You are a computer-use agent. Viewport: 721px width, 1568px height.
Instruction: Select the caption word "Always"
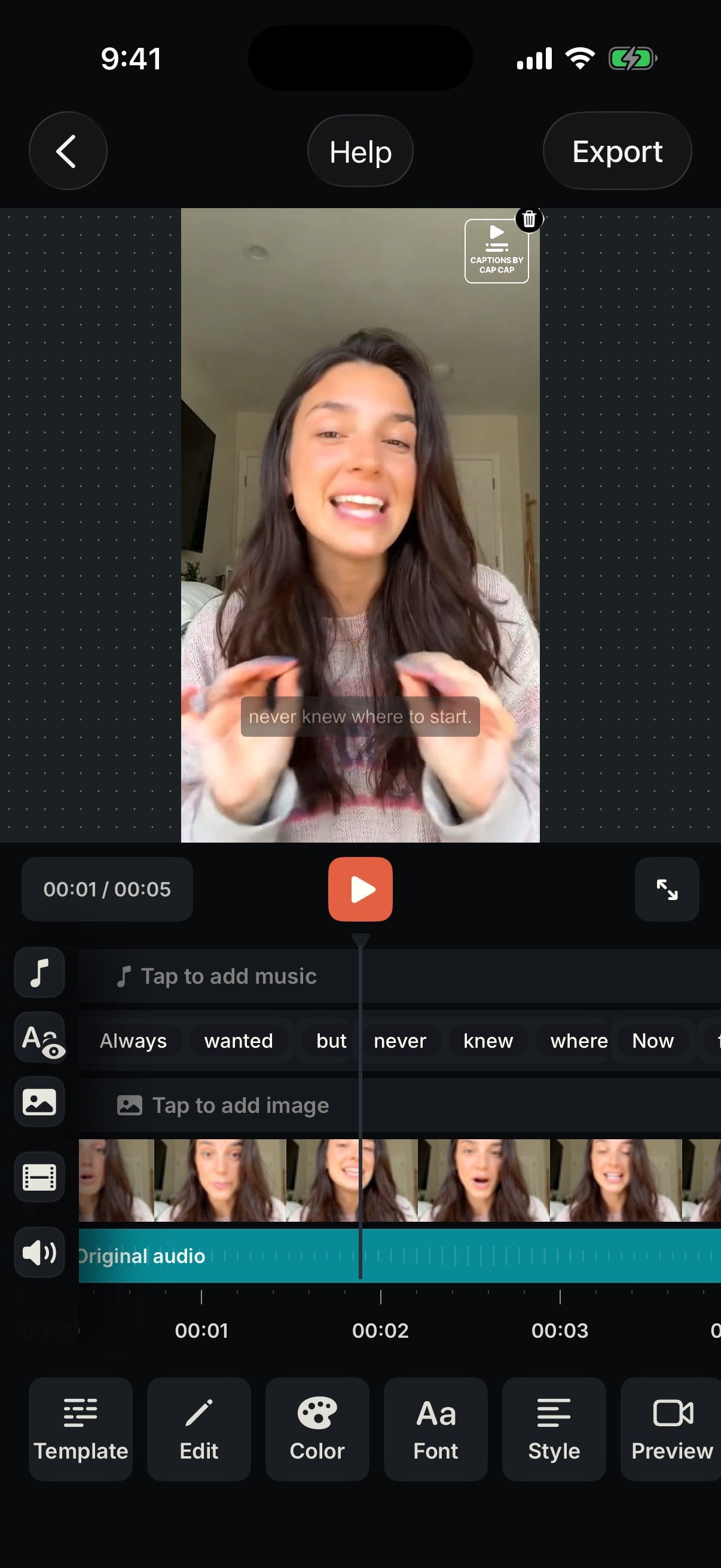tap(133, 1041)
